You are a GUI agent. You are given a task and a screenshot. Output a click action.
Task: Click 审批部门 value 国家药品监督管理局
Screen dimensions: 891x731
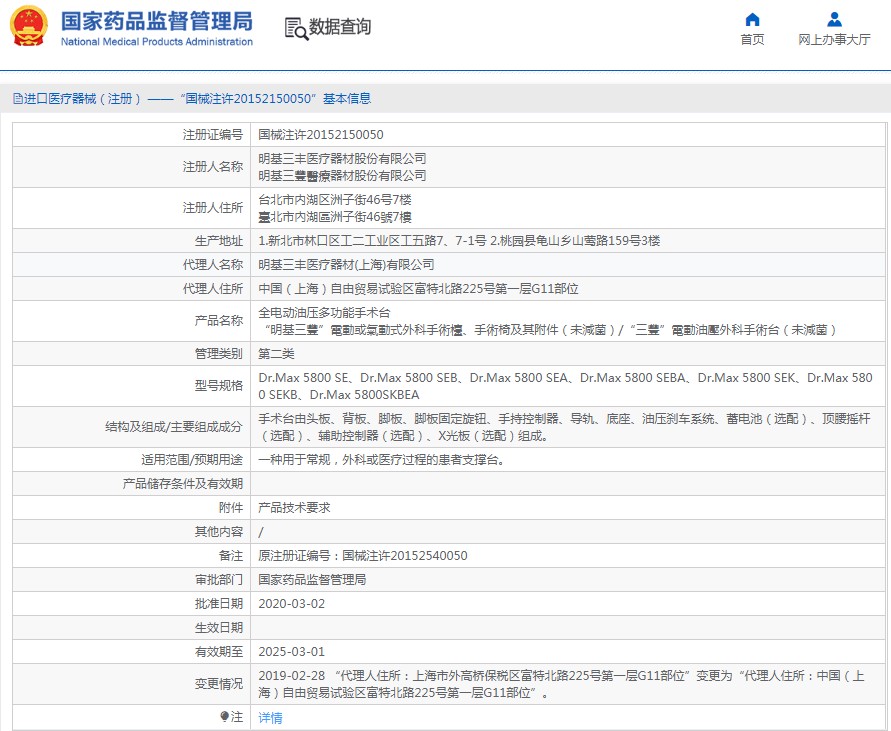coord(312,580)
